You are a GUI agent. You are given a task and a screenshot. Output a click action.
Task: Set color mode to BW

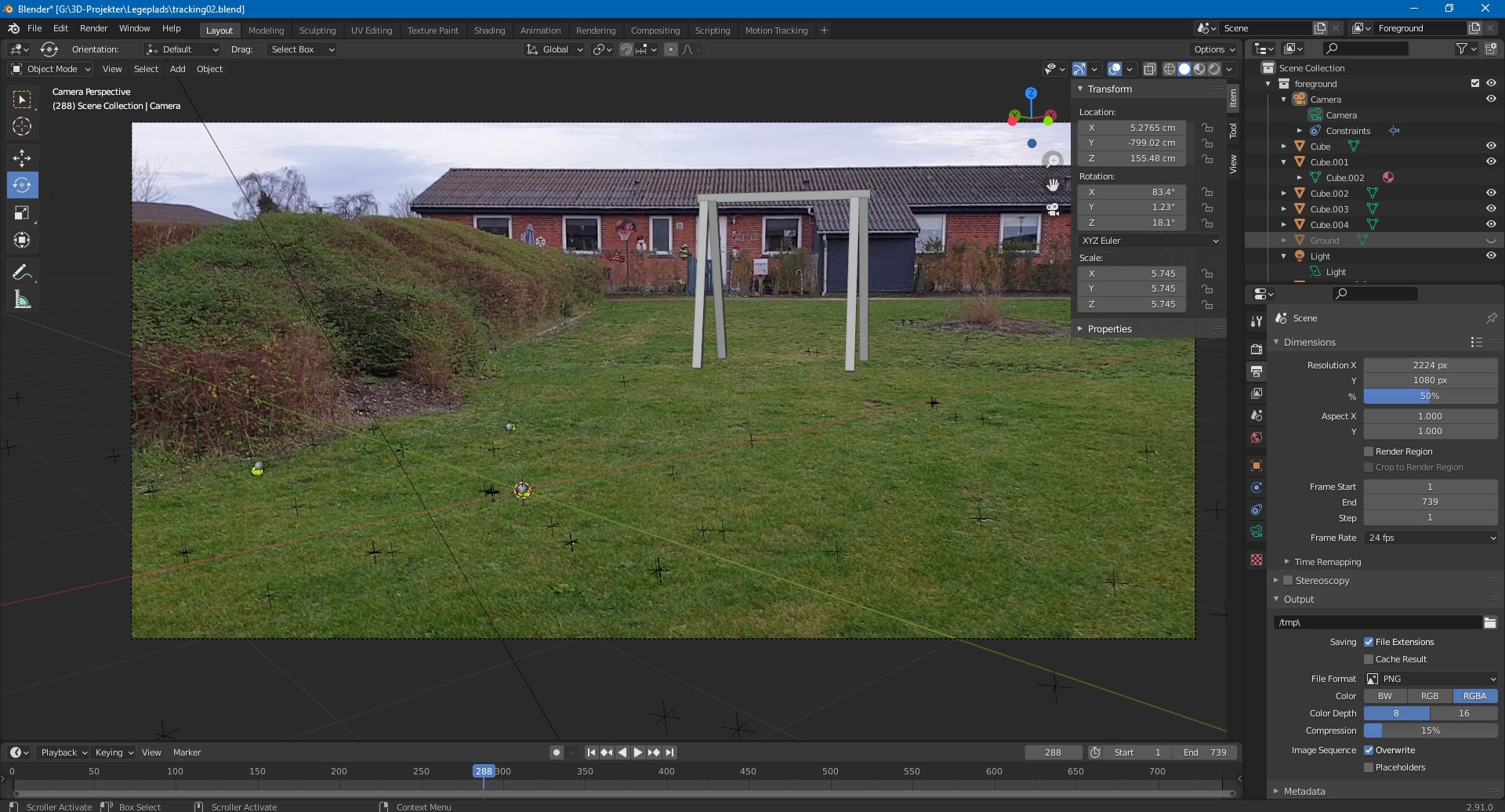pyautogui.click(x=1385, y=696)
